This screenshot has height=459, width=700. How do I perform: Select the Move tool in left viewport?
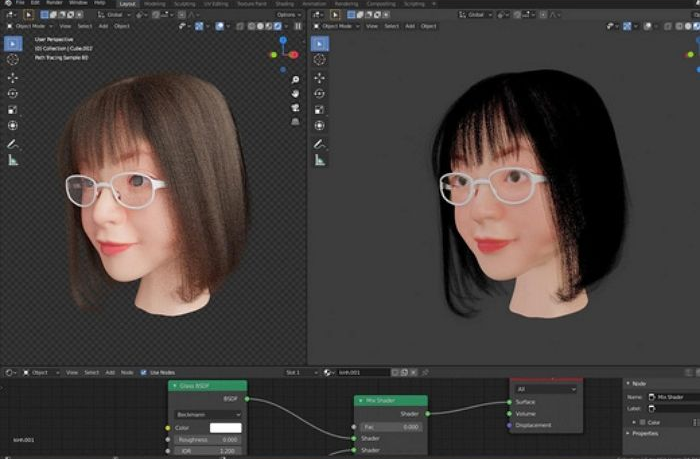click(13, 77)
